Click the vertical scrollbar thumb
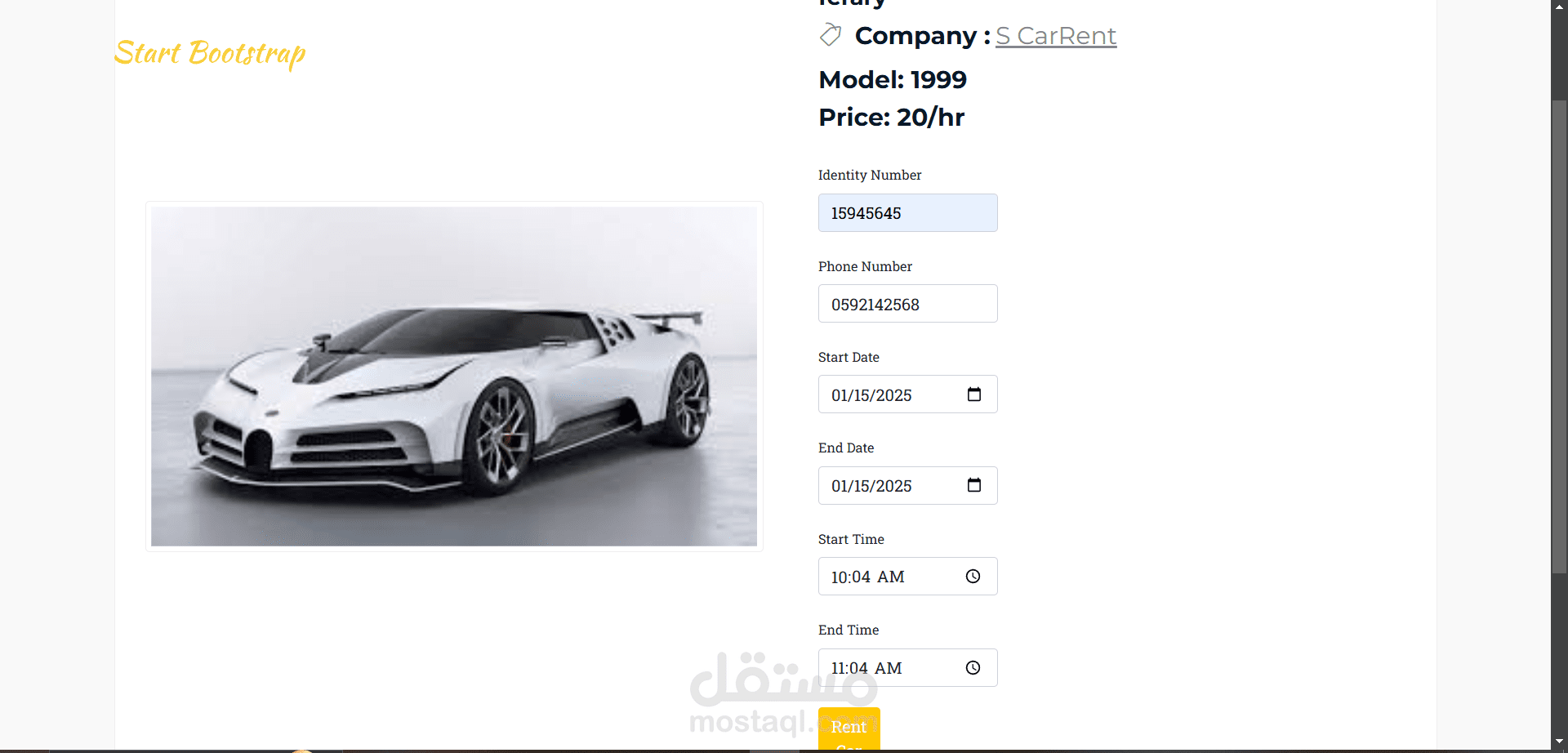1568x753 pixels. pos(1559,335)
